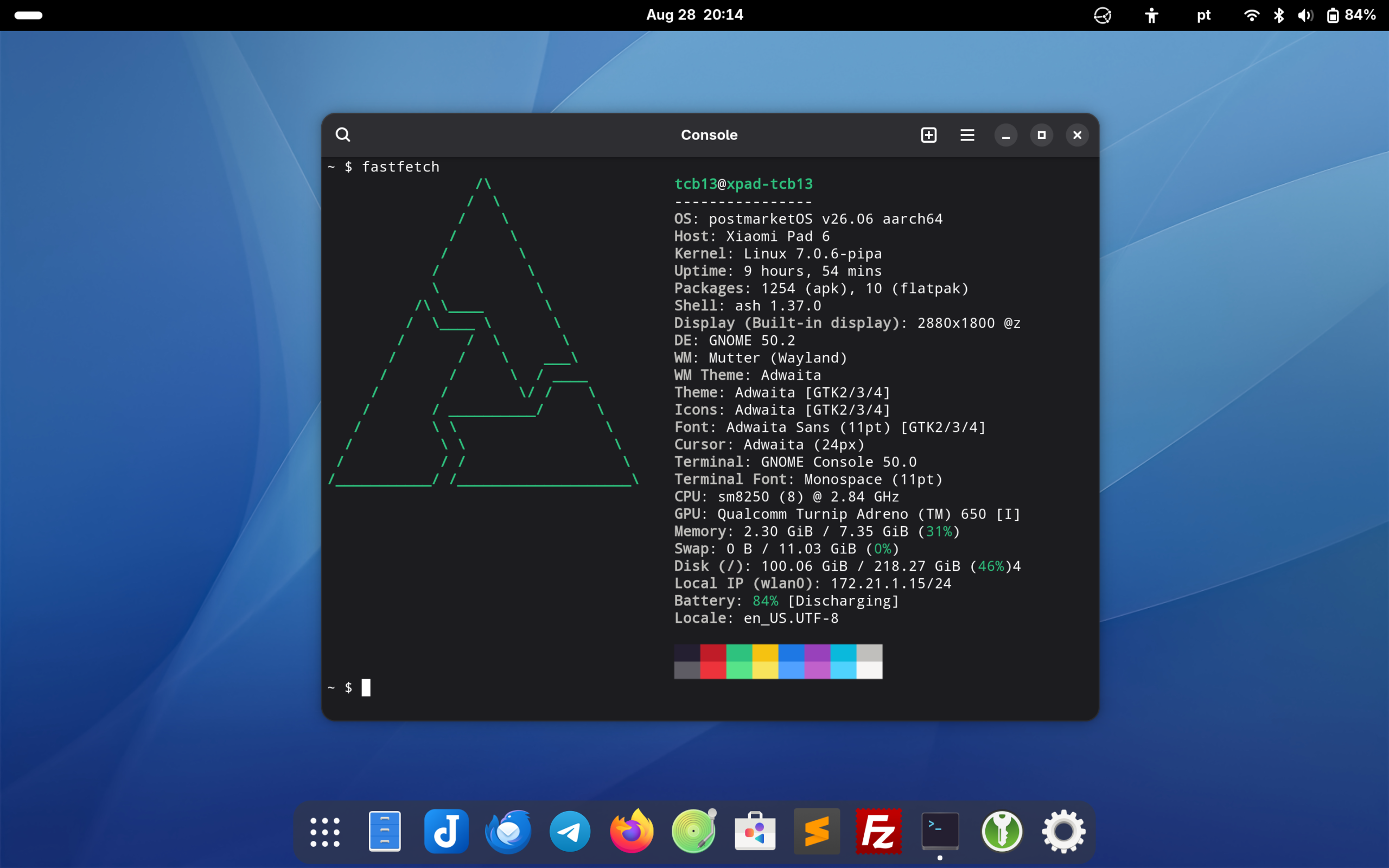The height and width of the screenshot is (868, 1389).
Task: Click the "Memory: 2.30 GiB / 7.35 GiB" line
Action: (817, 532)
